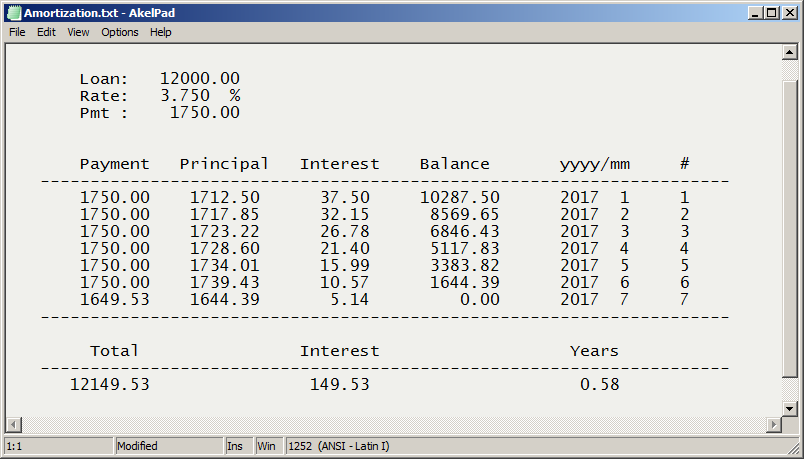Screen dimensions: 804x459
Task: Click the horizontal scrollbar right arrow
Action: [x=773, y=425]
